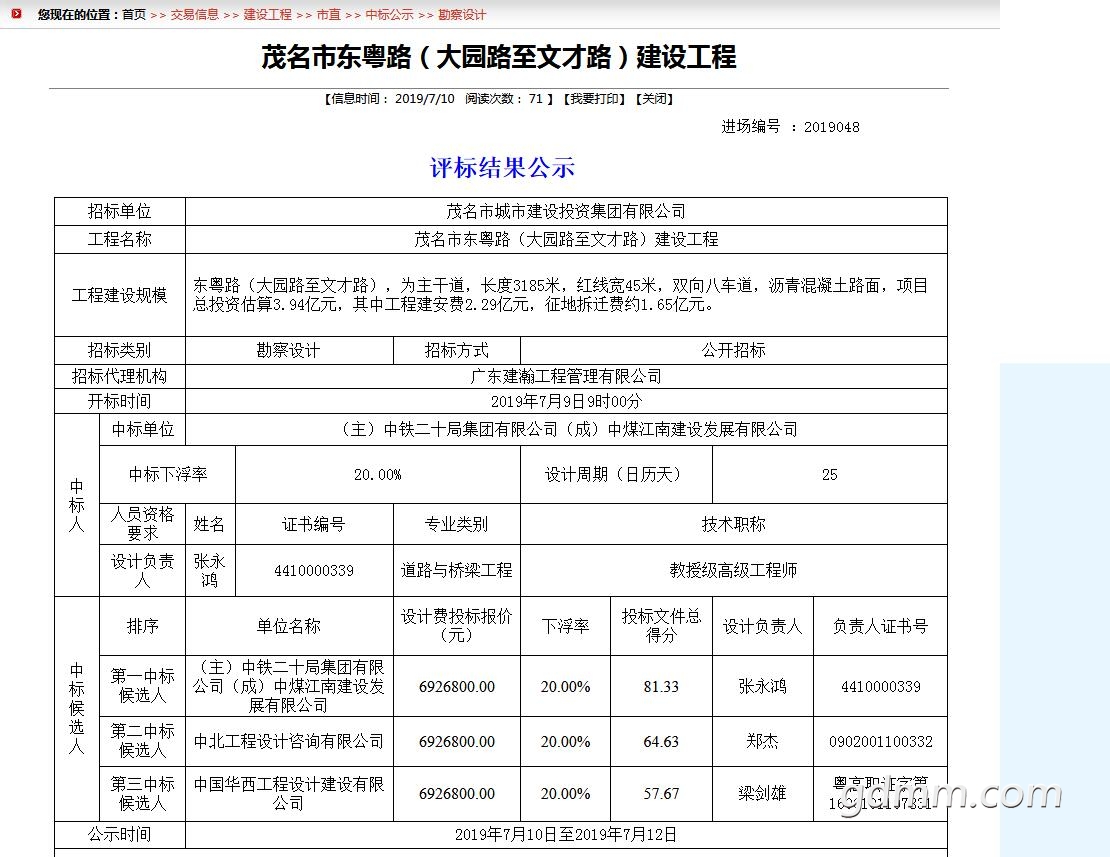Click the 招标单位 row label
This screenshot has width=1110, height=857.
tap(120, 212)
